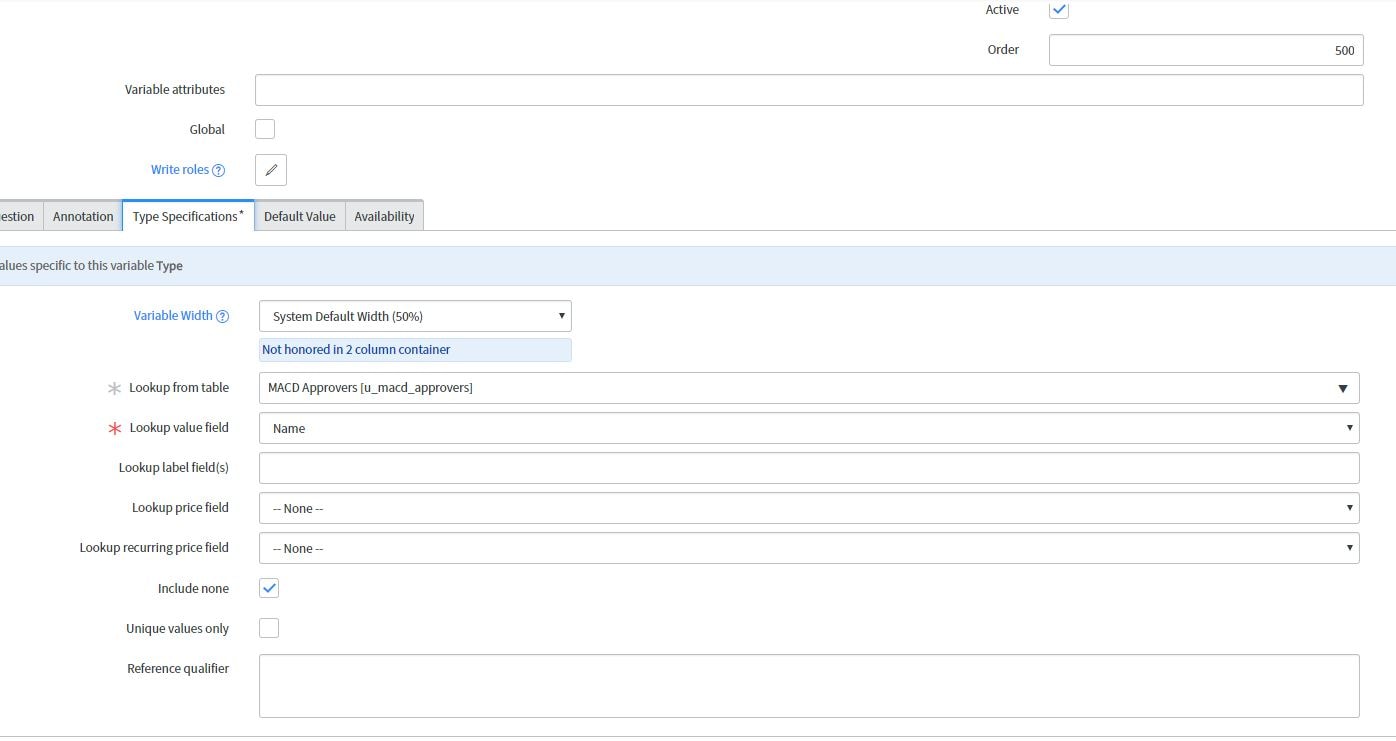Click the 'Variable attributes' label

(x=175, y=90)
